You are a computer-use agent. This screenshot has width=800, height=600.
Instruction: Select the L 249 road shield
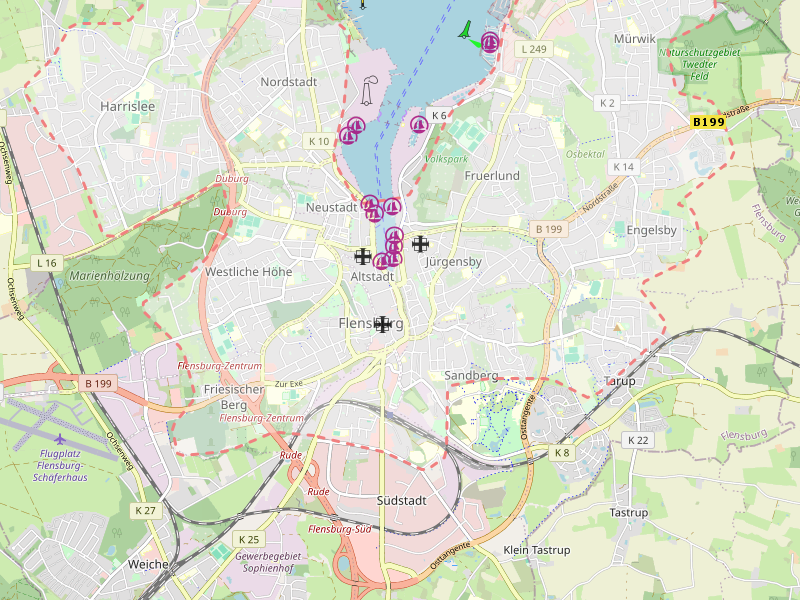(x=535, y=49)
